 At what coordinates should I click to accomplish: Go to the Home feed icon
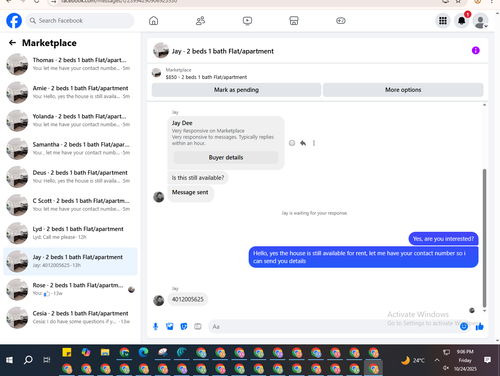click(x=153, y=21)
